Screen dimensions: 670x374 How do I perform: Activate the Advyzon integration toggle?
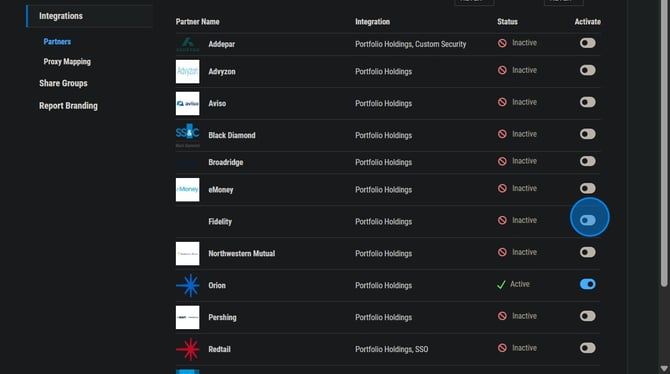point(588,70)
